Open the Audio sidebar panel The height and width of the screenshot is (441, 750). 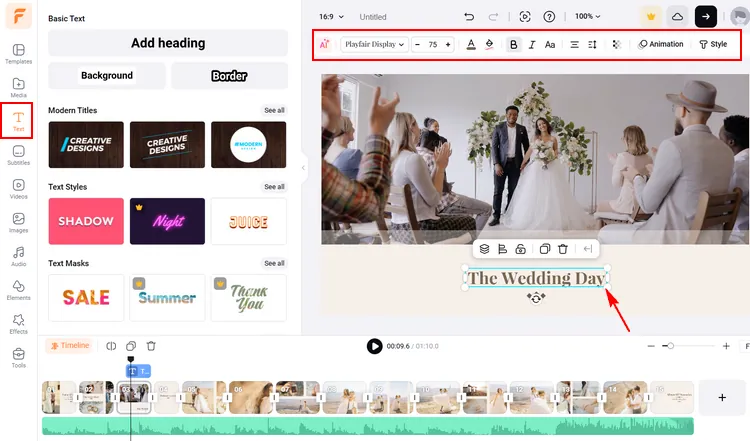[18, 256]
